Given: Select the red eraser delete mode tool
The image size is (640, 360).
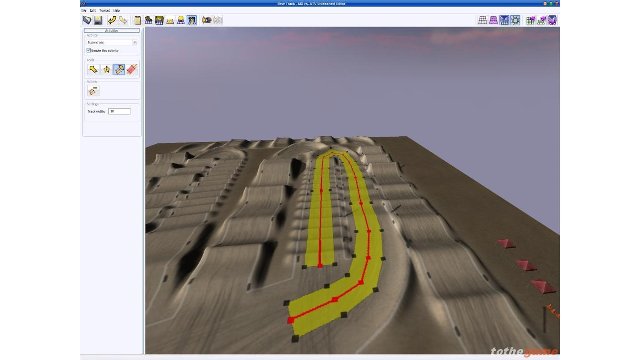Looking at the screenshot, I should [132, 69].
